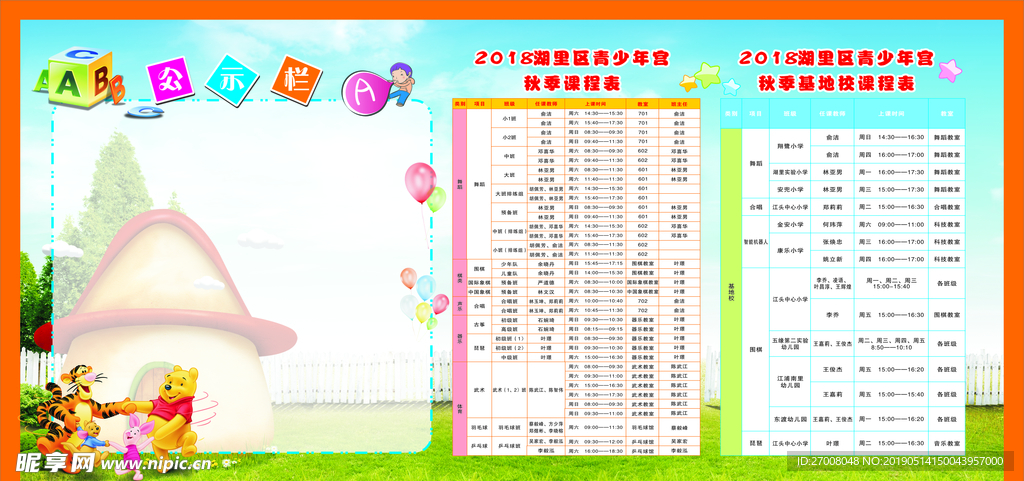Click the '国际象棋教室' classroom cell
Screen dimensions: 1024x481
643,283
